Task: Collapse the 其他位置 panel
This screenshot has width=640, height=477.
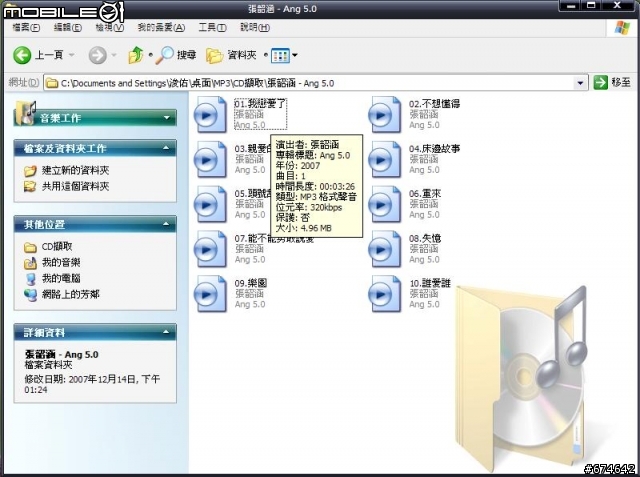Action: click(x=166, y=224)
